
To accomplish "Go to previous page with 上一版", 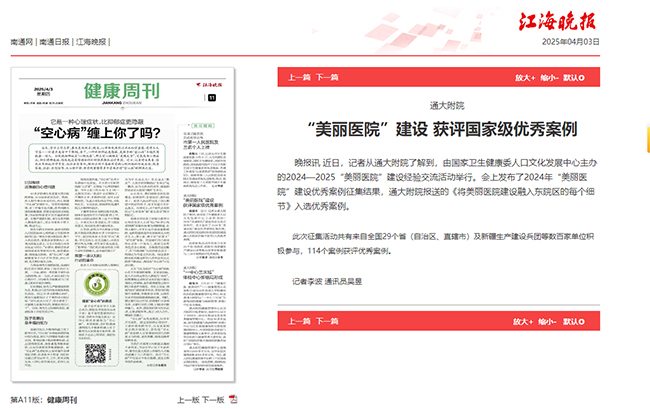I will click(x=187, y=399).
